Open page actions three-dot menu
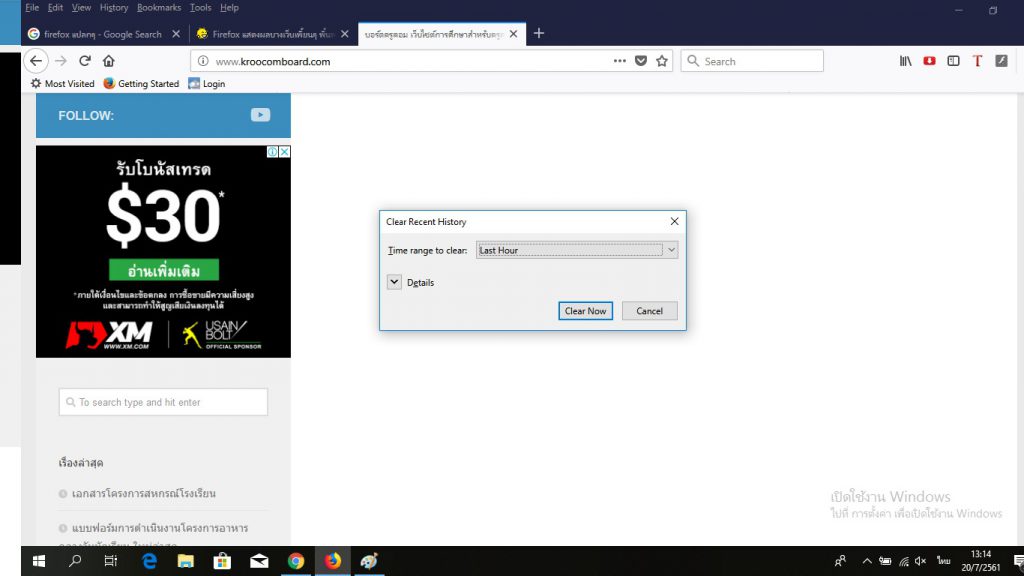 click(x=620, y=61)
